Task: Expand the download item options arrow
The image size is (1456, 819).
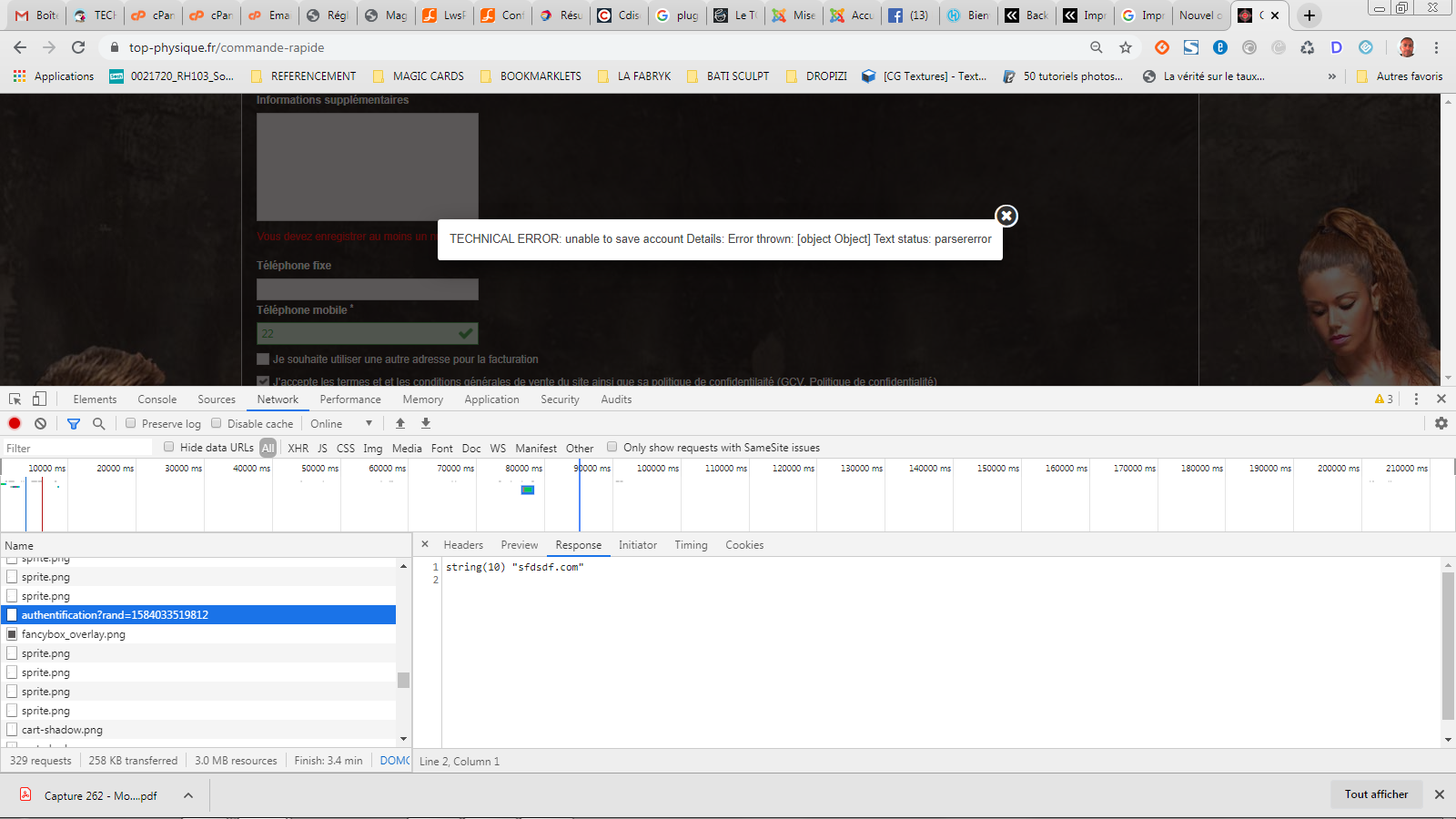Action: pyautogui.click(x=188, y=795)
